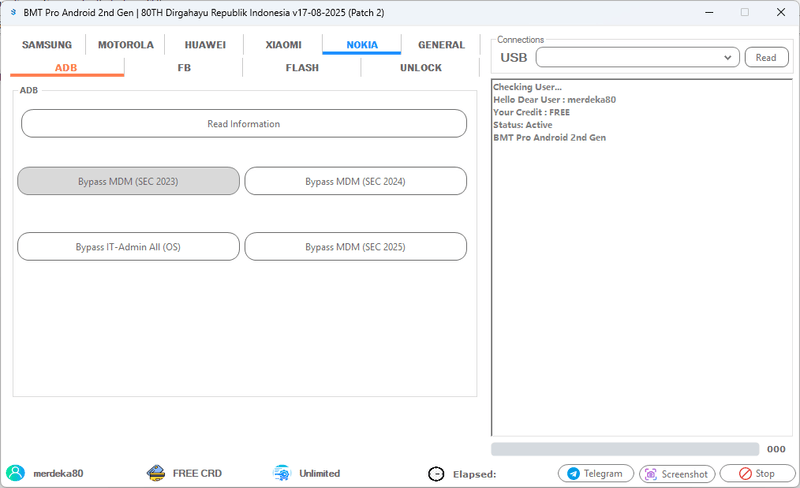The height and width of the screenshot is (488, 800).
Task: Open the GENERAL tab
Action: [x=441, y=45]
